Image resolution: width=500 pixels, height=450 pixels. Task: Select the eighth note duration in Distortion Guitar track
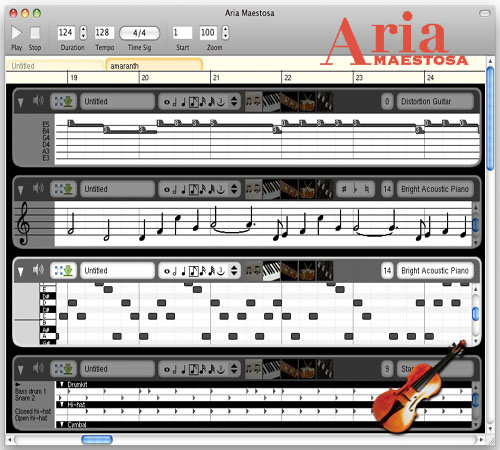(194, 102)
